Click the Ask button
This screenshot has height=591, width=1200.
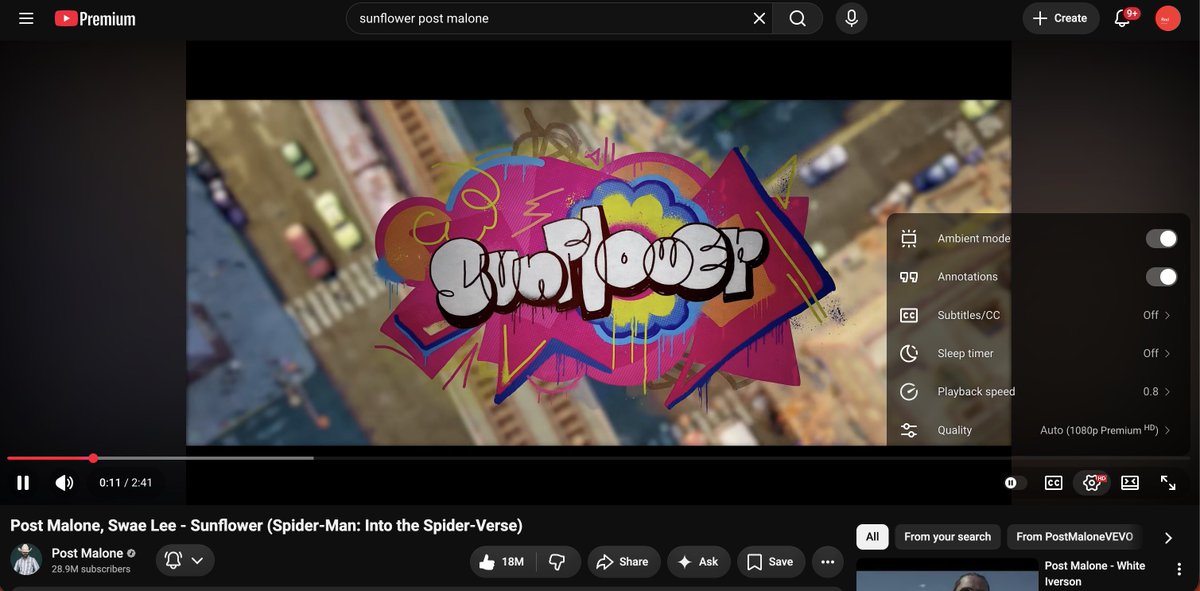click(698, 562)
